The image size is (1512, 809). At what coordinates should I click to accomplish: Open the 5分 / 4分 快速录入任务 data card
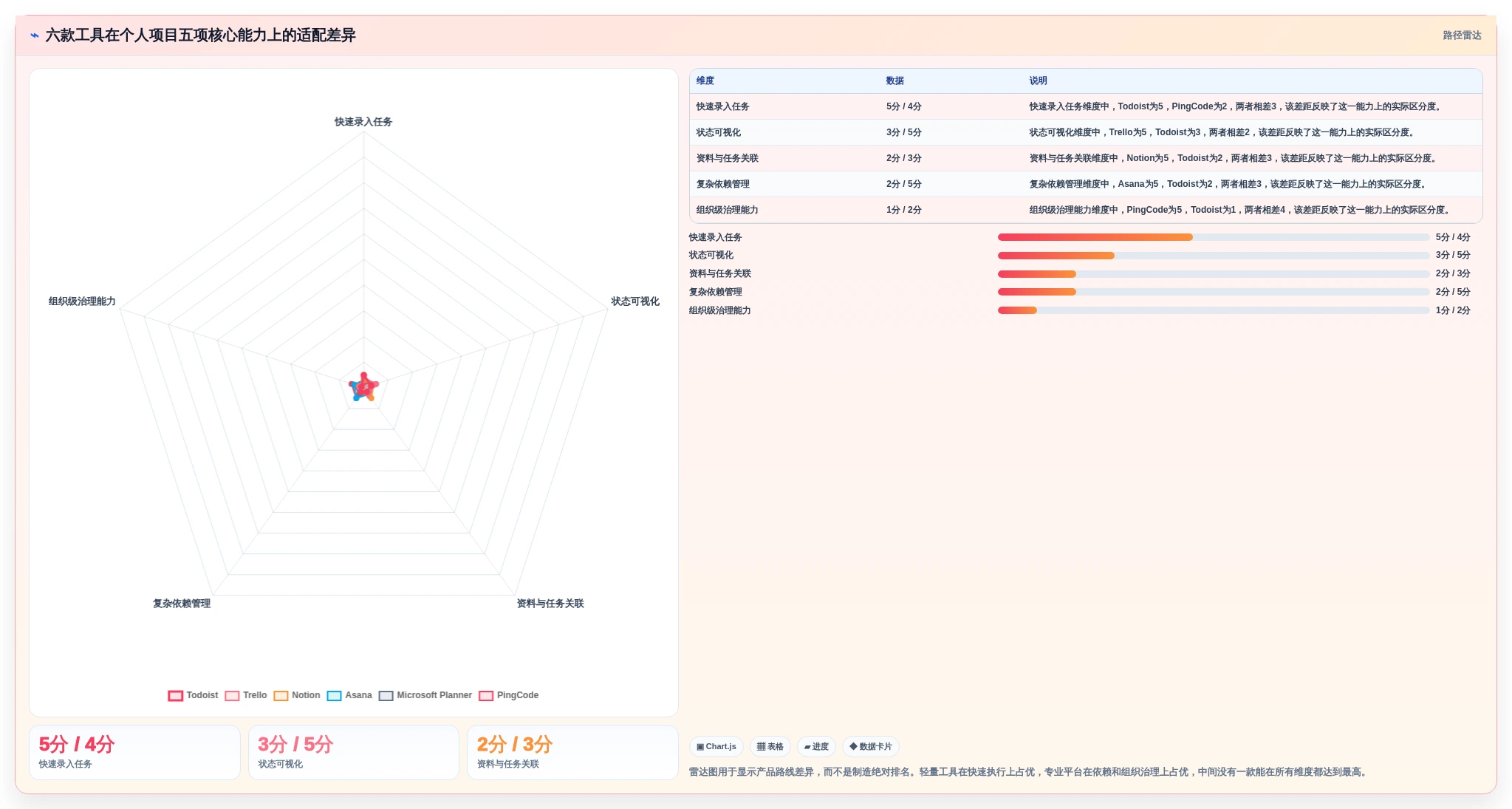click(134, 752)
